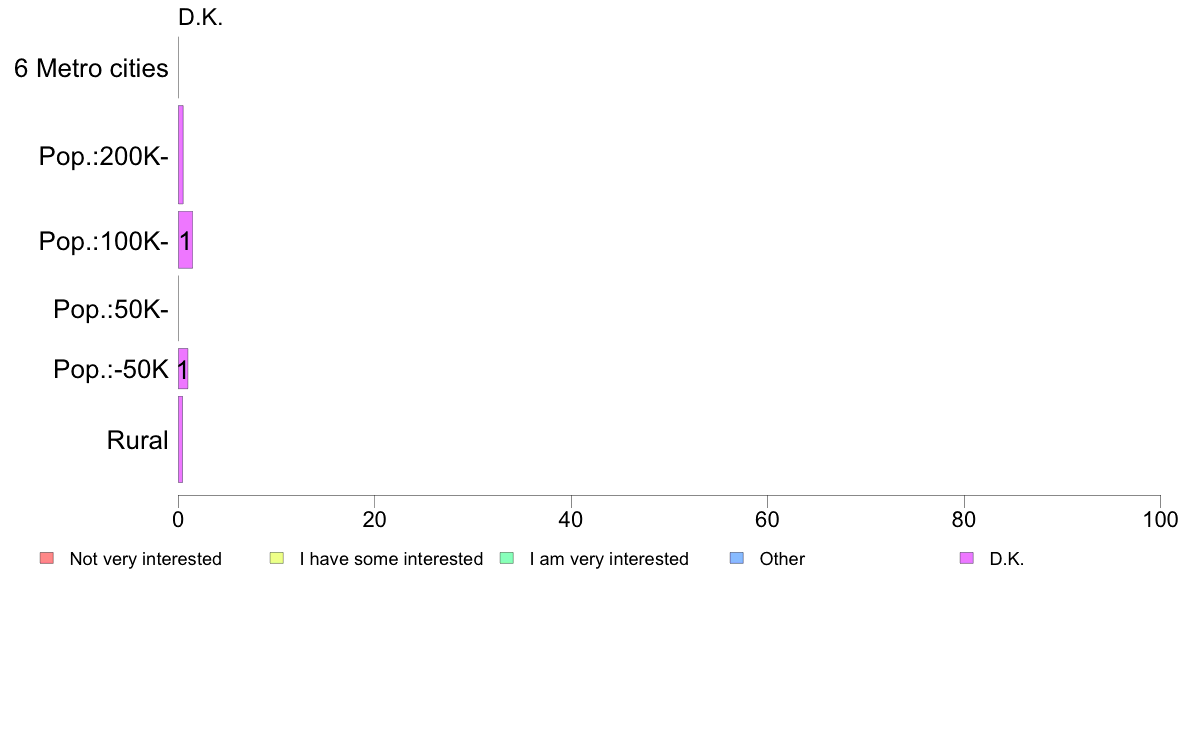Select the Rural magenta bar
Screen dimensions: 1188x736
point(180,440)
